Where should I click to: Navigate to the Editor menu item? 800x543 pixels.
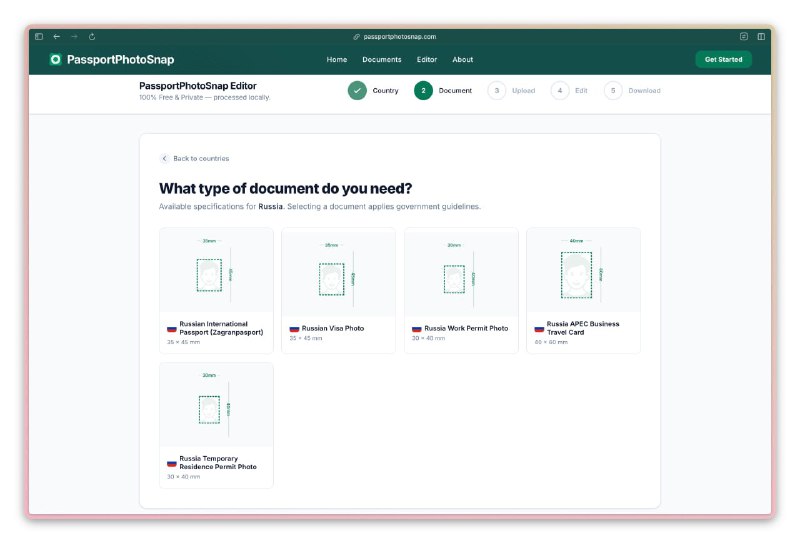click(427, 60)
